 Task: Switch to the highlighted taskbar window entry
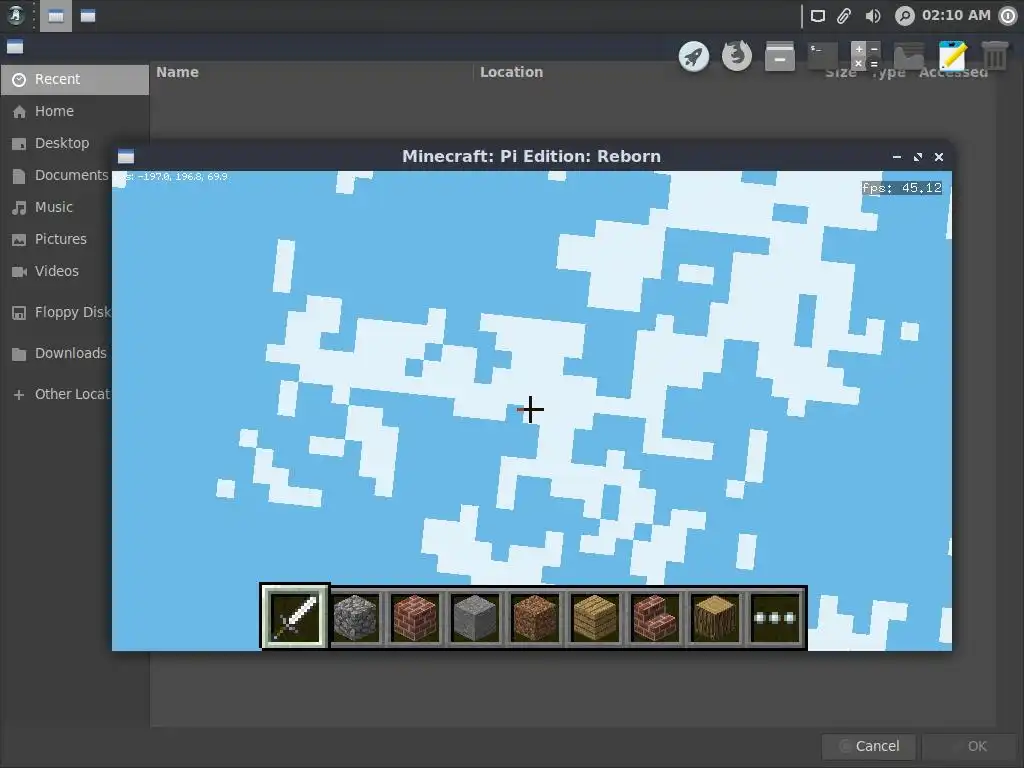pyautogui.click(x=56, y=16)
